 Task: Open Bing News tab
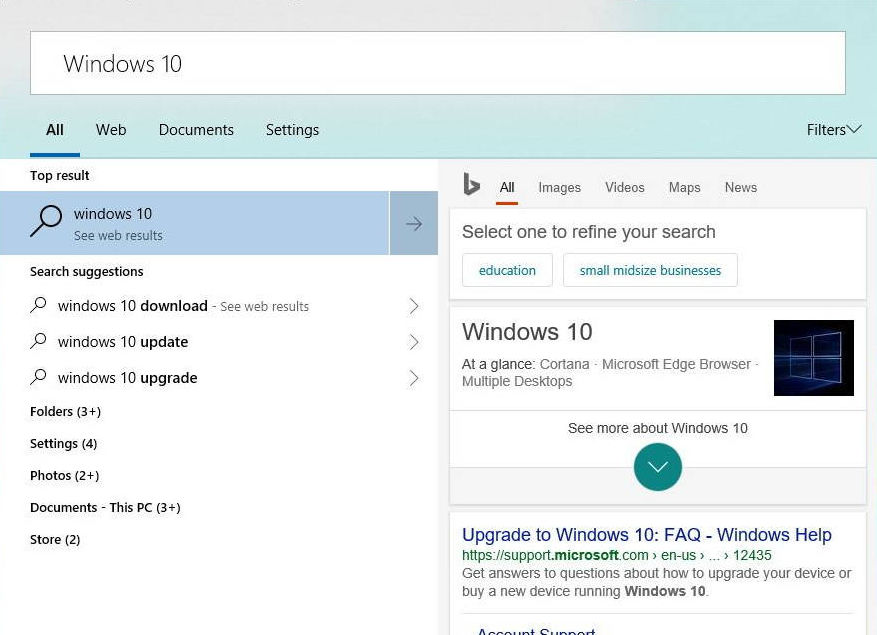point(741,187)
